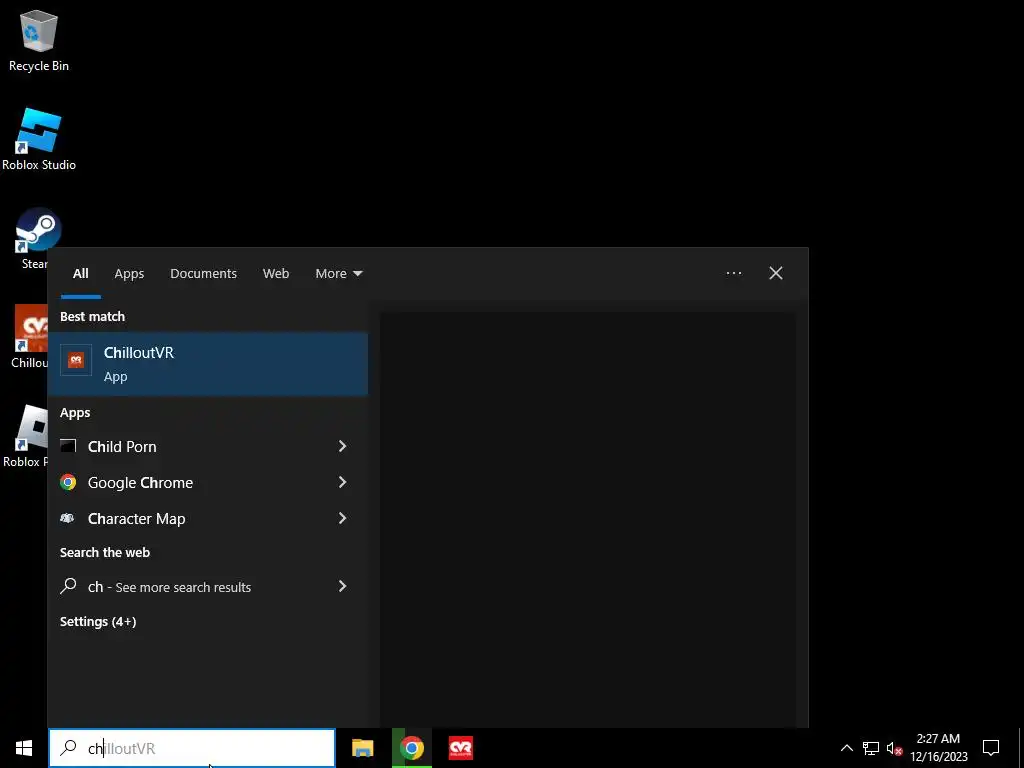Switch to the Apps search tab

click(x=129, y=274)
